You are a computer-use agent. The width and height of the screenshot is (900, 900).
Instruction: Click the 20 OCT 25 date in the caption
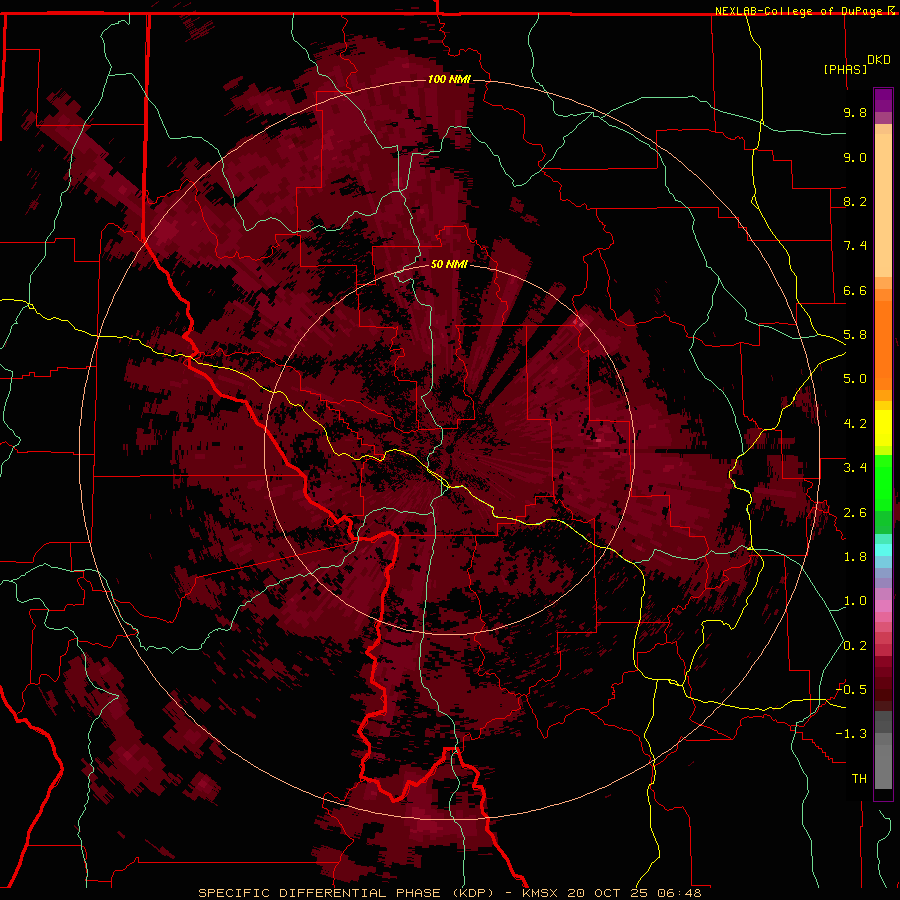coord(610,893)
